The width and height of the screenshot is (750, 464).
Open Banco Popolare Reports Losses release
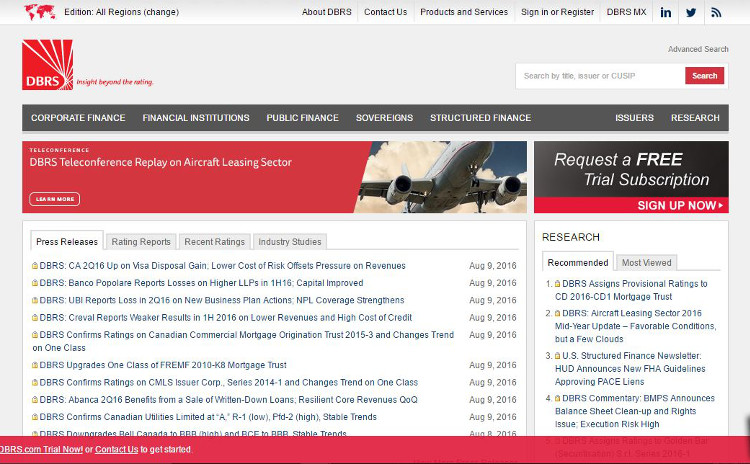tap(201, 283)
